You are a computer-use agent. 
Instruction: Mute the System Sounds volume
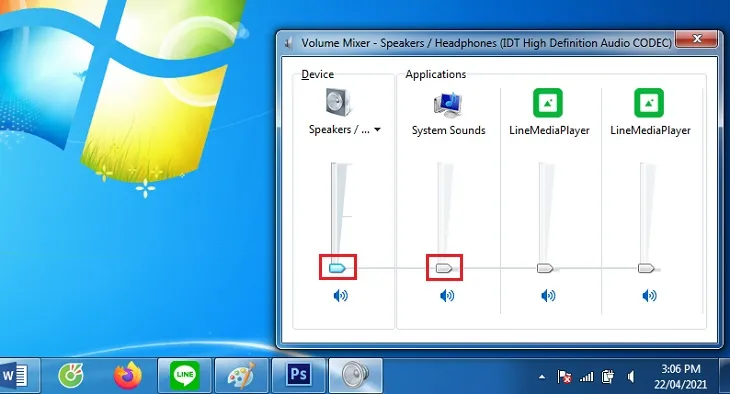447,295
